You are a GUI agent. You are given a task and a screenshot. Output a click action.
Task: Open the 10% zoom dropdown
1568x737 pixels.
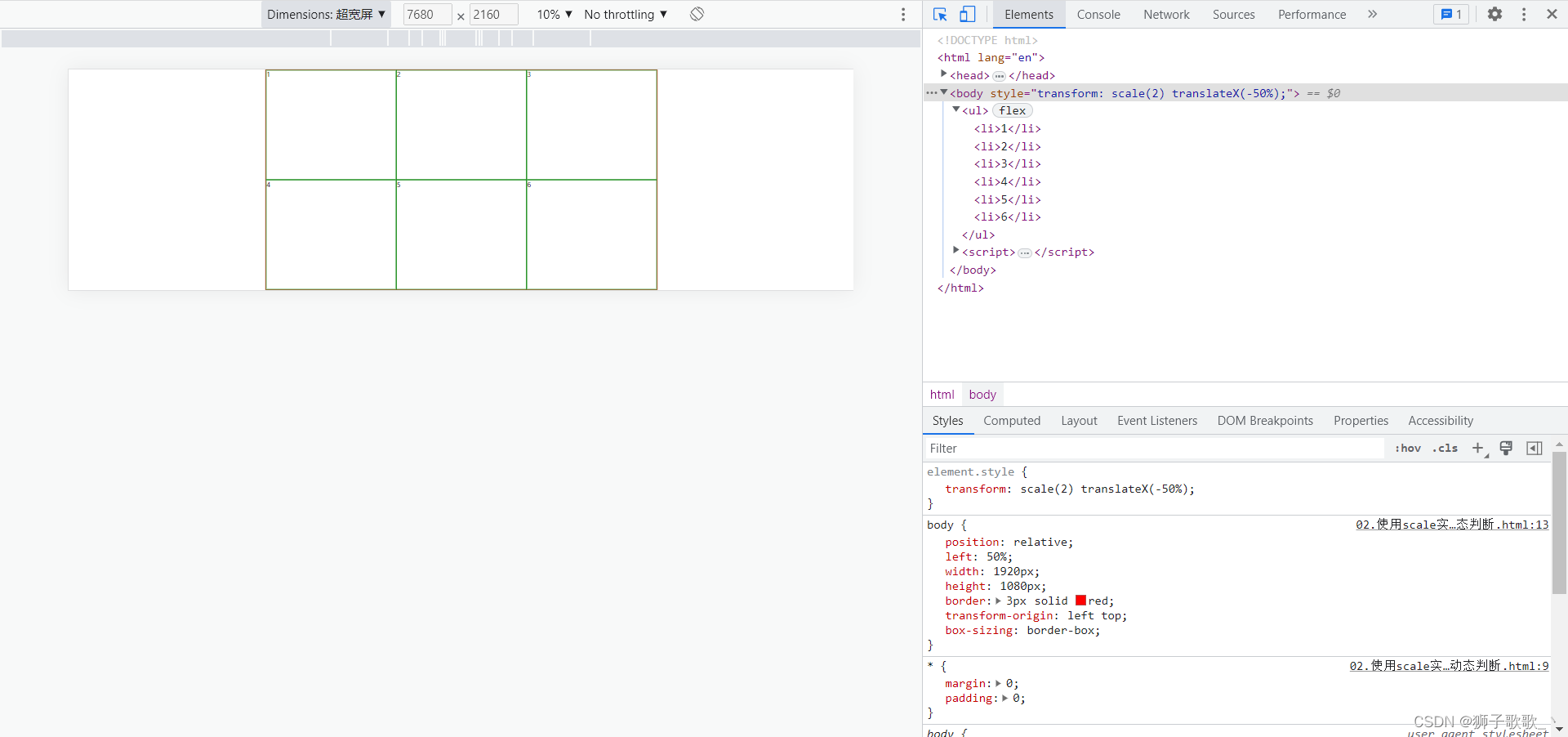coord(555,15)
